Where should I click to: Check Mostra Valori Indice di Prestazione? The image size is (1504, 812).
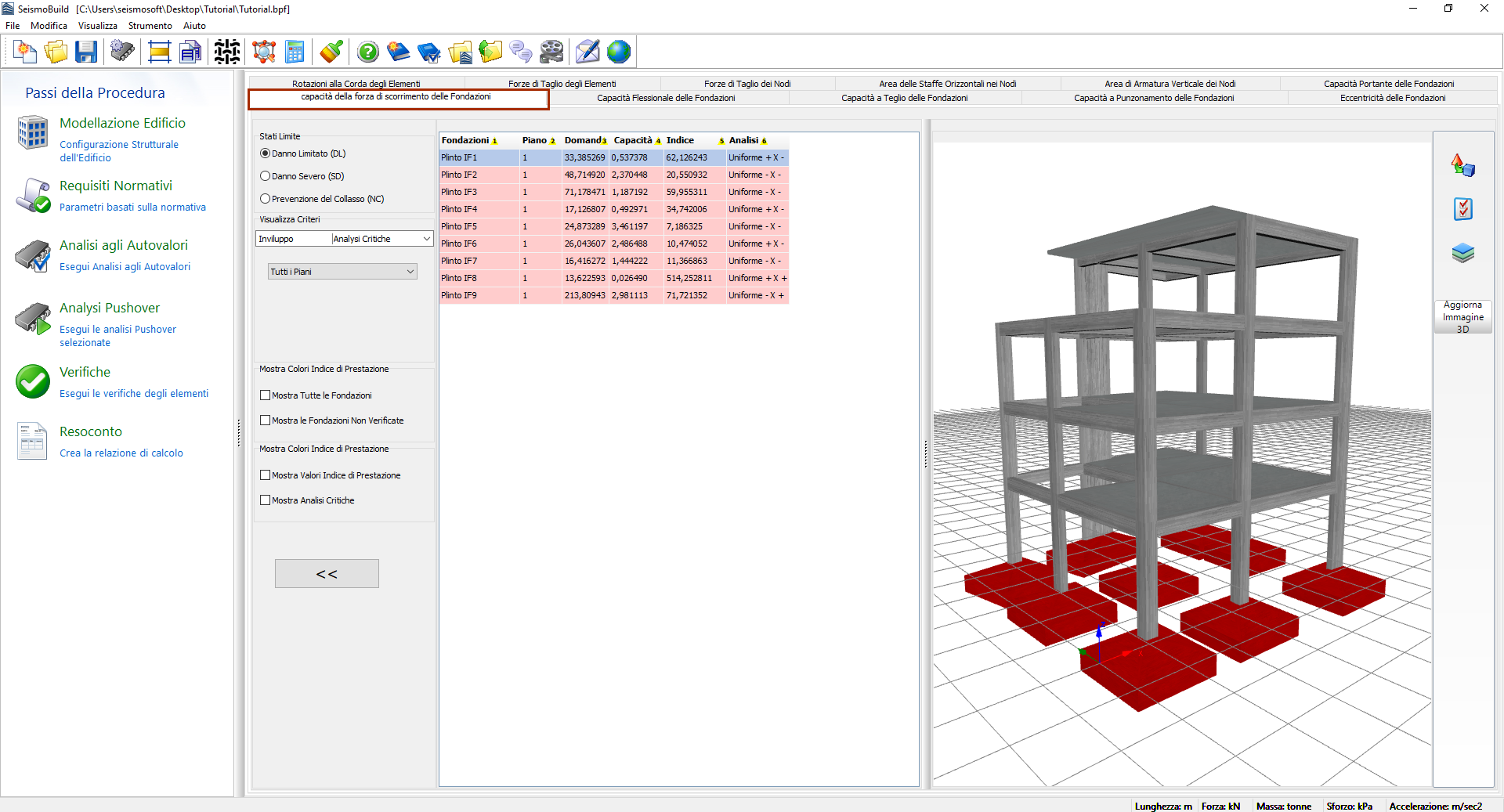pos(266,475)
